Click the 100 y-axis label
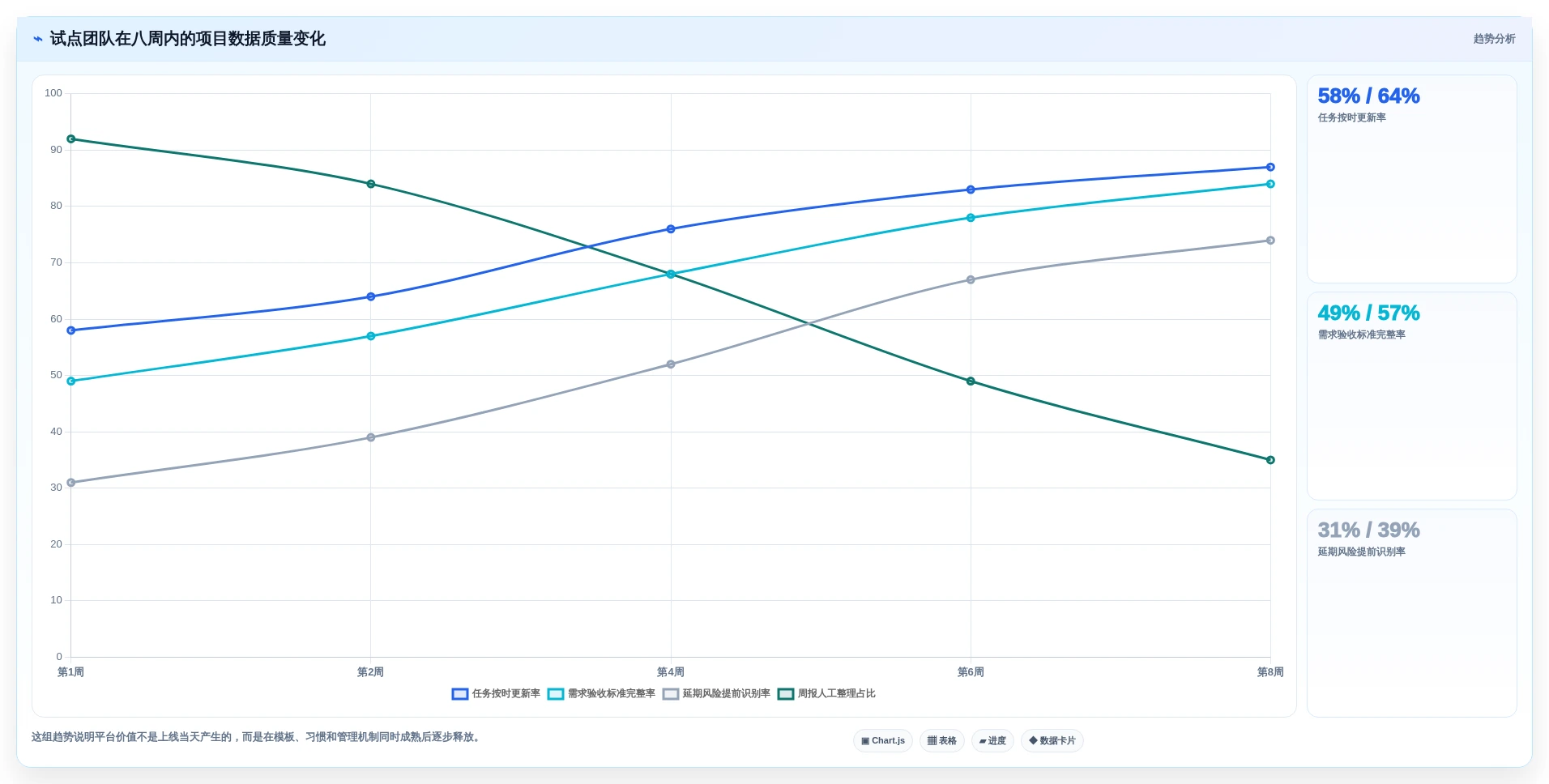The image size is (1549, 784). coord(53,93)
